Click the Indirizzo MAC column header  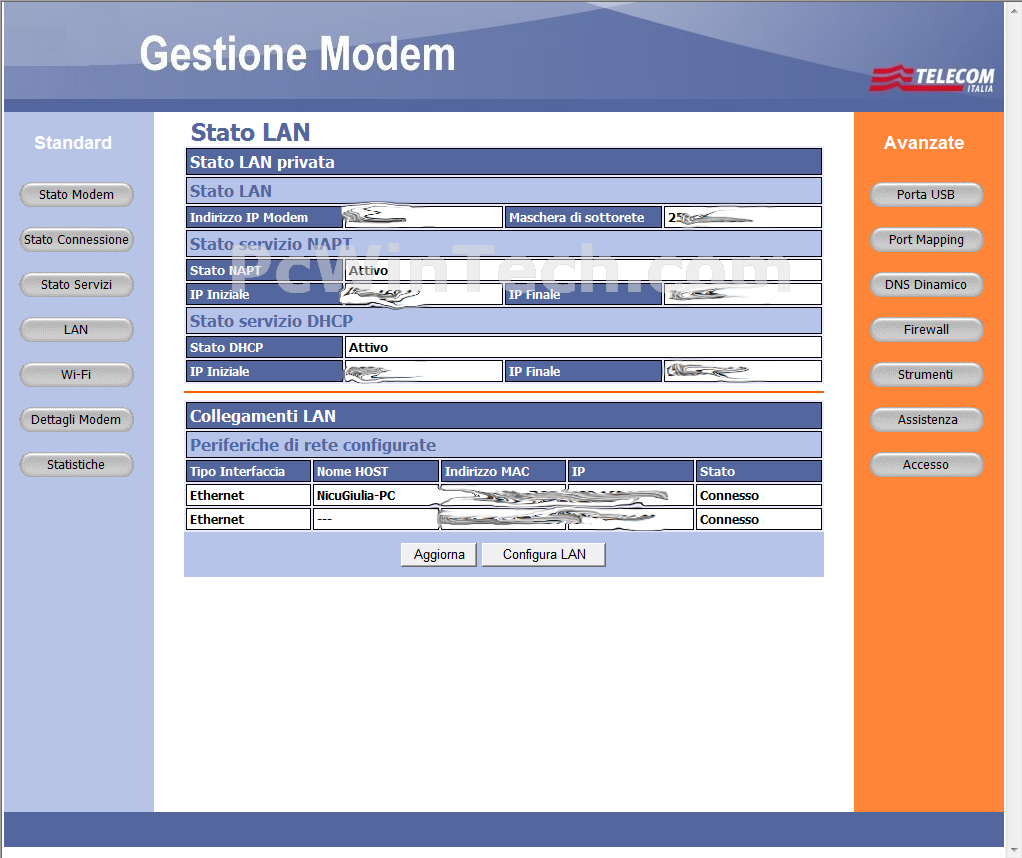(503, 471)
